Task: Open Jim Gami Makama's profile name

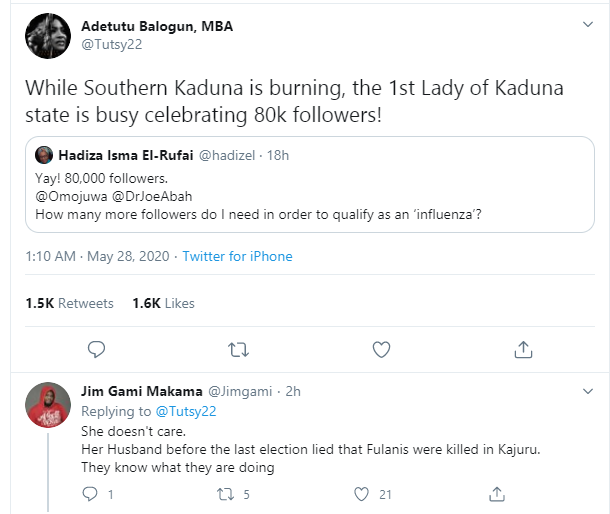Action: [x=140, y=390]
